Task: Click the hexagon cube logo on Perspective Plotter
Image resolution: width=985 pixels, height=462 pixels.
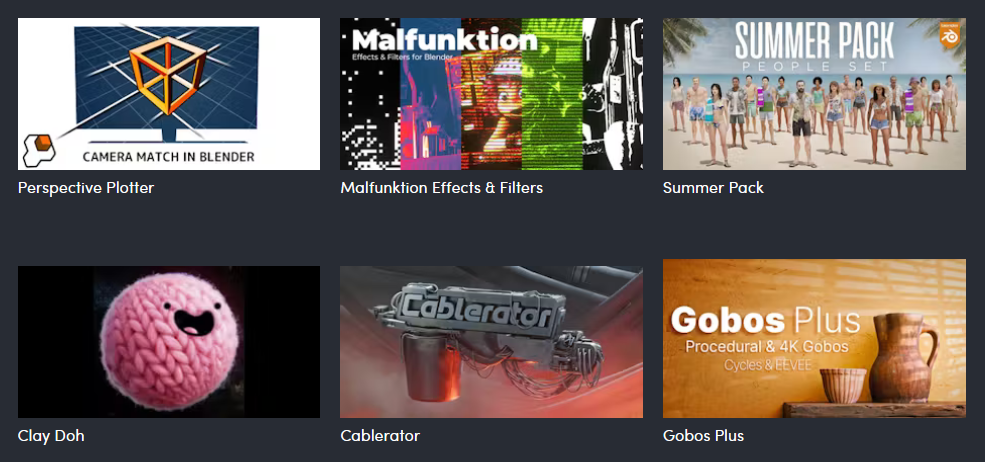Action: pyautogui.click(x=39, y=151)
